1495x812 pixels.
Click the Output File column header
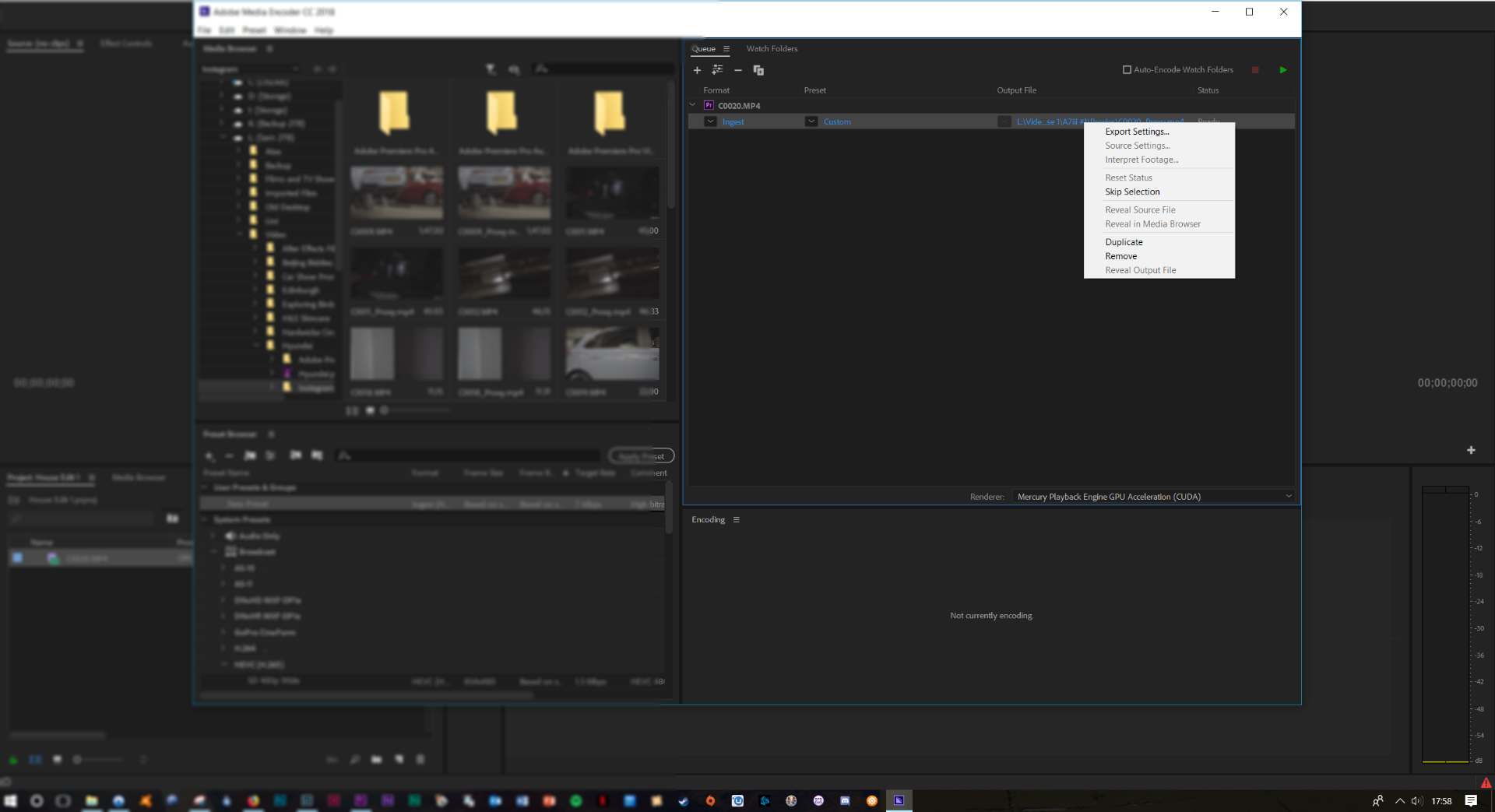pos(1016,90)
